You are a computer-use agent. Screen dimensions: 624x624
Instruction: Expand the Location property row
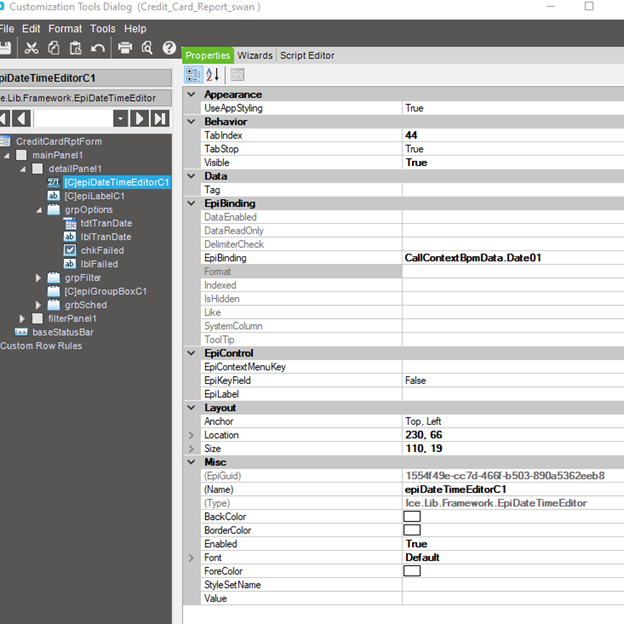(x=192, y=435)
